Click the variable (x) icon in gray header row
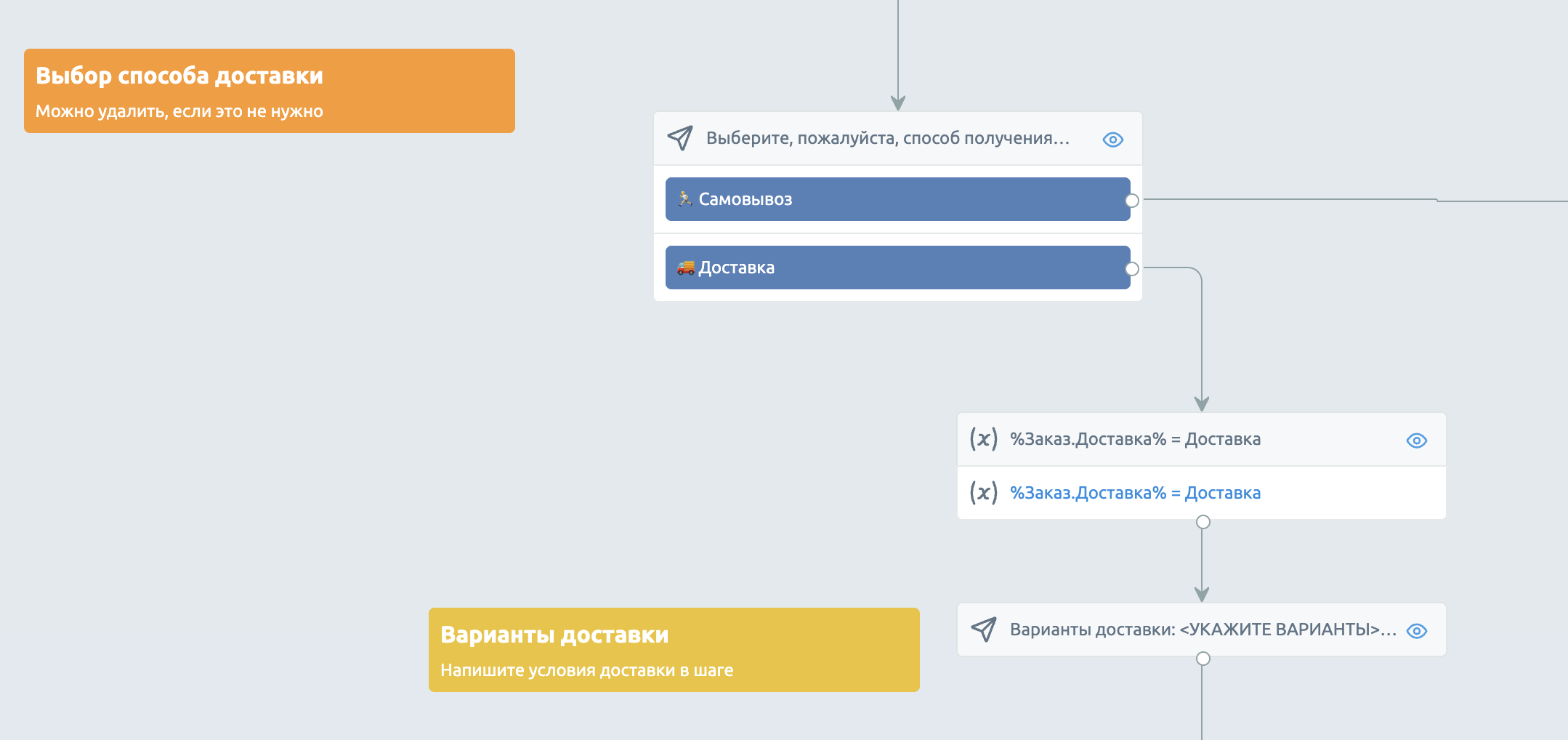The height and width of the screenshot is (740, 1568). click(x=983, y=439)
